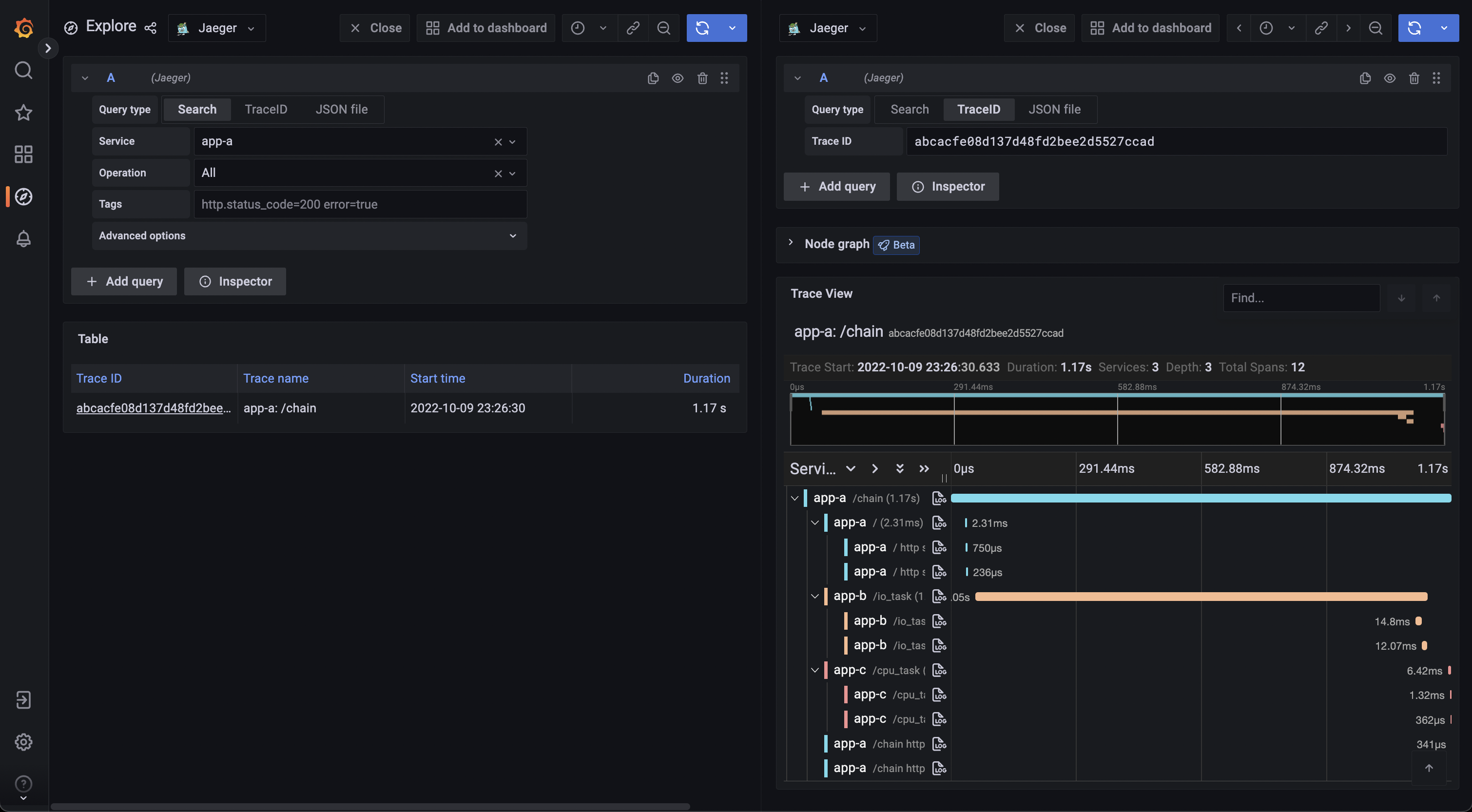Collapse the app-c /cpu_task span row
Screen dimensions: 1472x812
click(x=815, y=670)
